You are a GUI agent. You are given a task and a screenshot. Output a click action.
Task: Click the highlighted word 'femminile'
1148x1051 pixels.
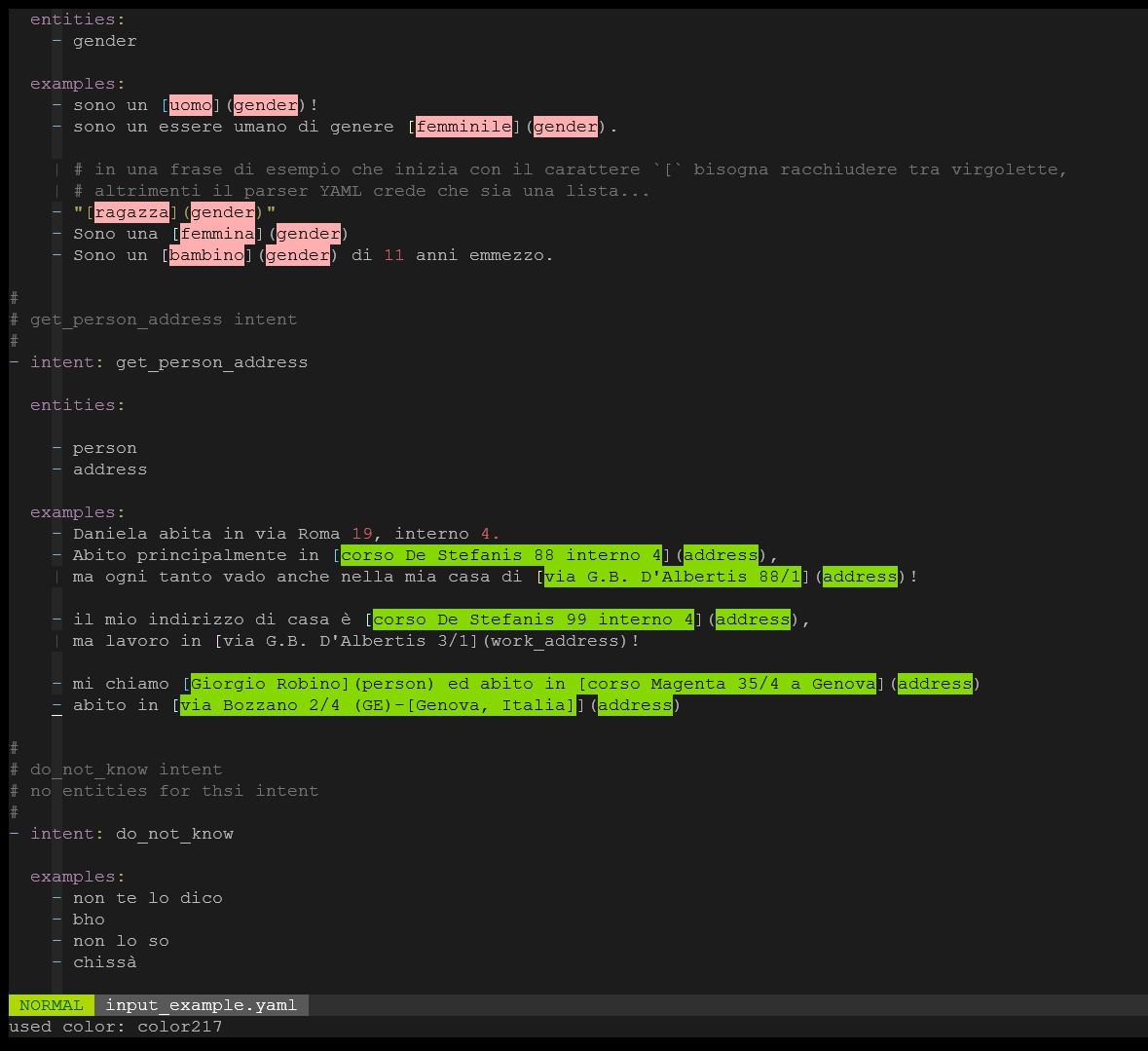tap(463, 127)
